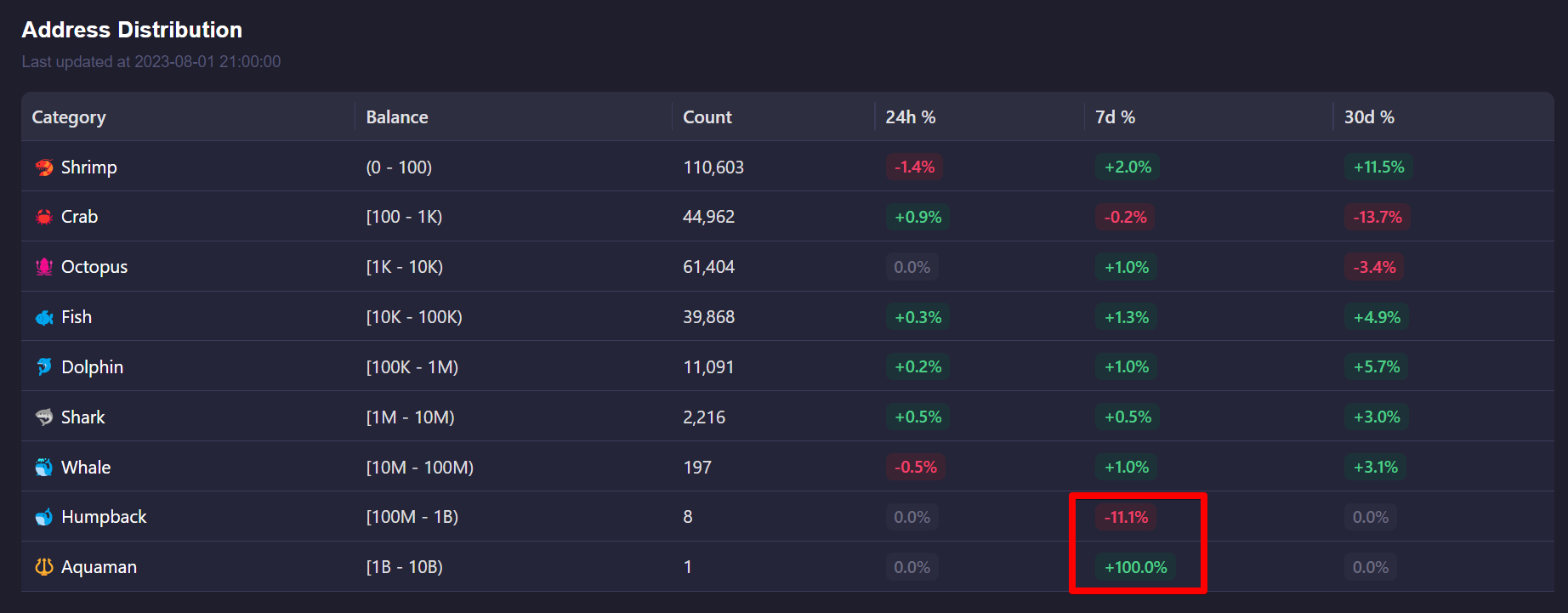
Task: Click the Octopus 30d badge -3.4%
Action: pos(1374,267)
